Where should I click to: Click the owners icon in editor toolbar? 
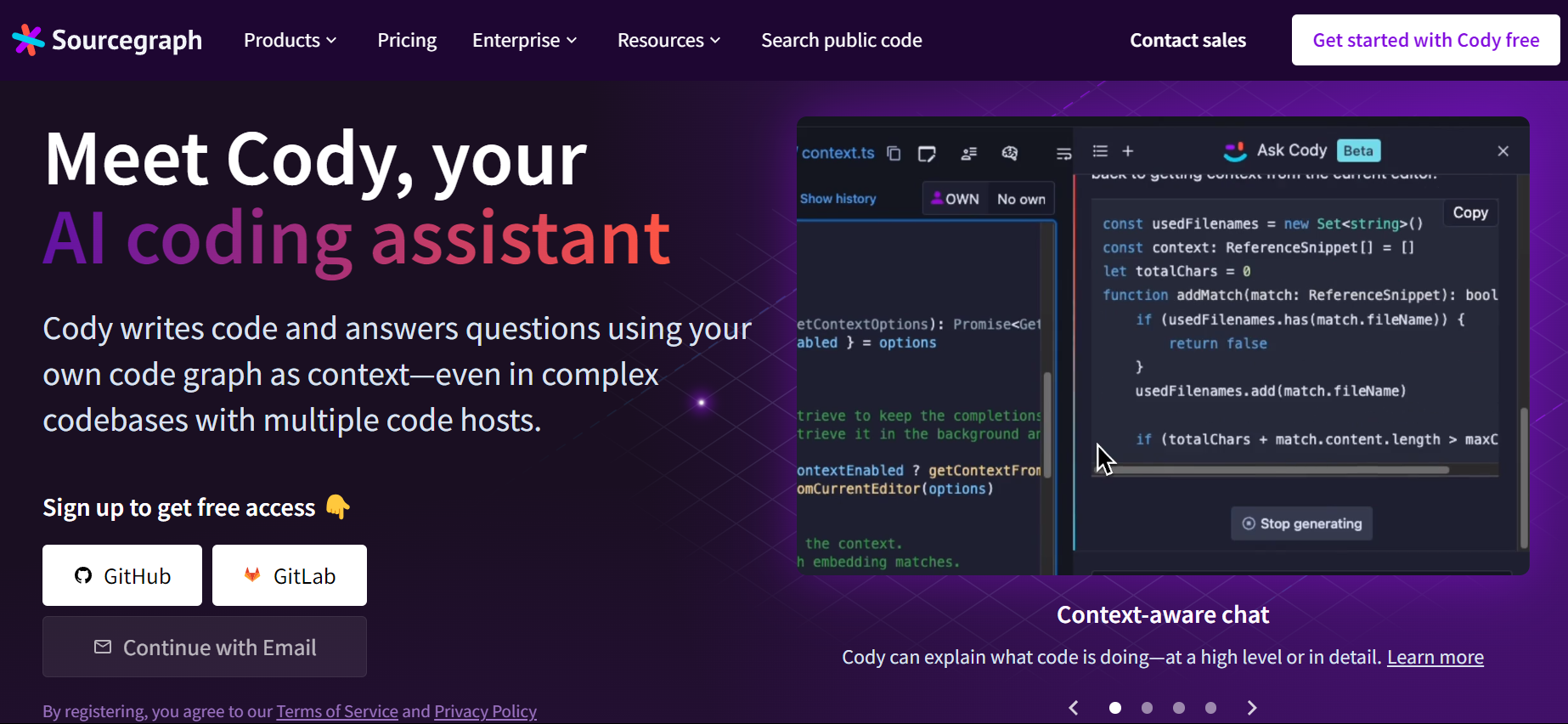coord(968,153)
